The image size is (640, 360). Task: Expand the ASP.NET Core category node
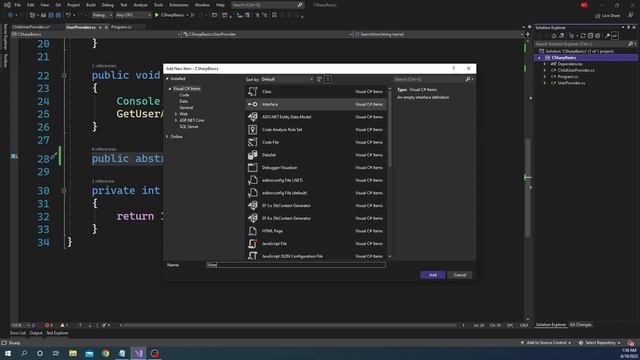[176, 120]
